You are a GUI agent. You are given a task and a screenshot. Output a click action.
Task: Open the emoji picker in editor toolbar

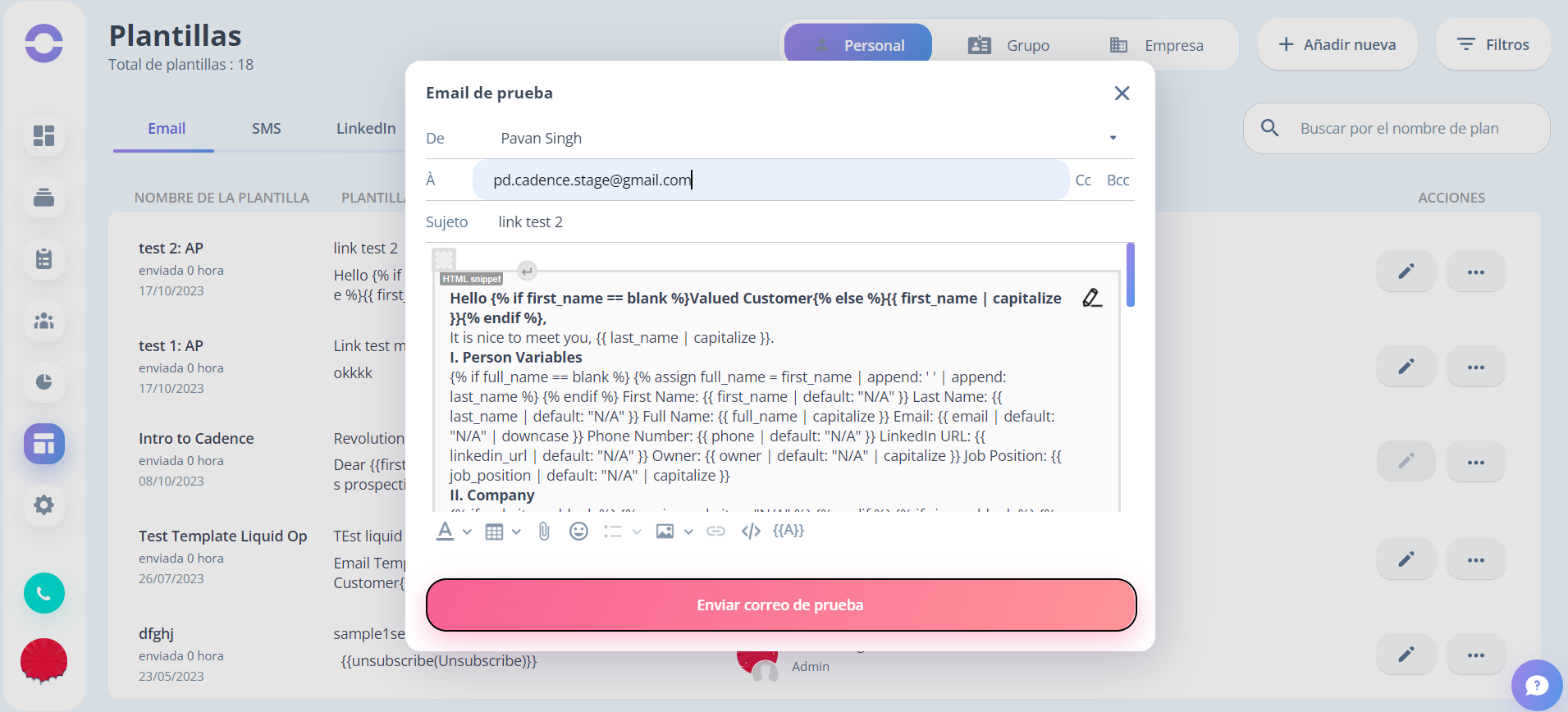pyautogui.click(x=578, y=532)
